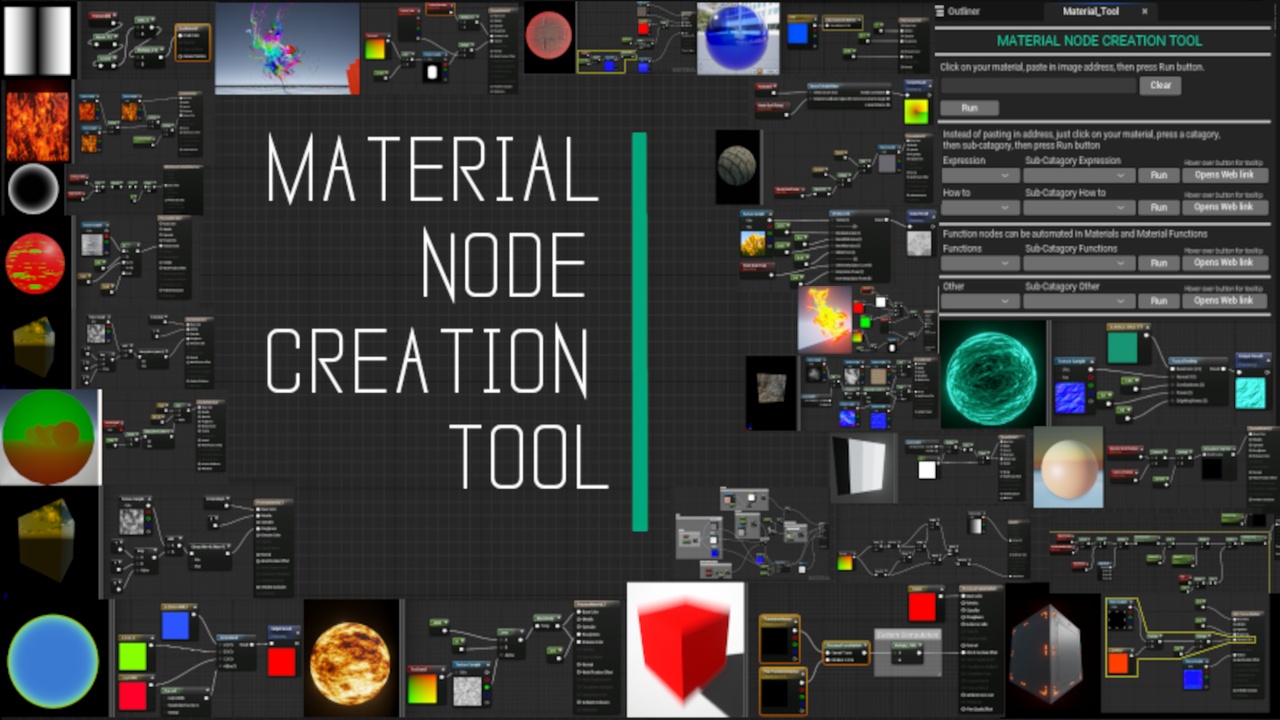Click the Outliner panel icon
Screen dimensions: 1280x720
(x=940, y=11)
